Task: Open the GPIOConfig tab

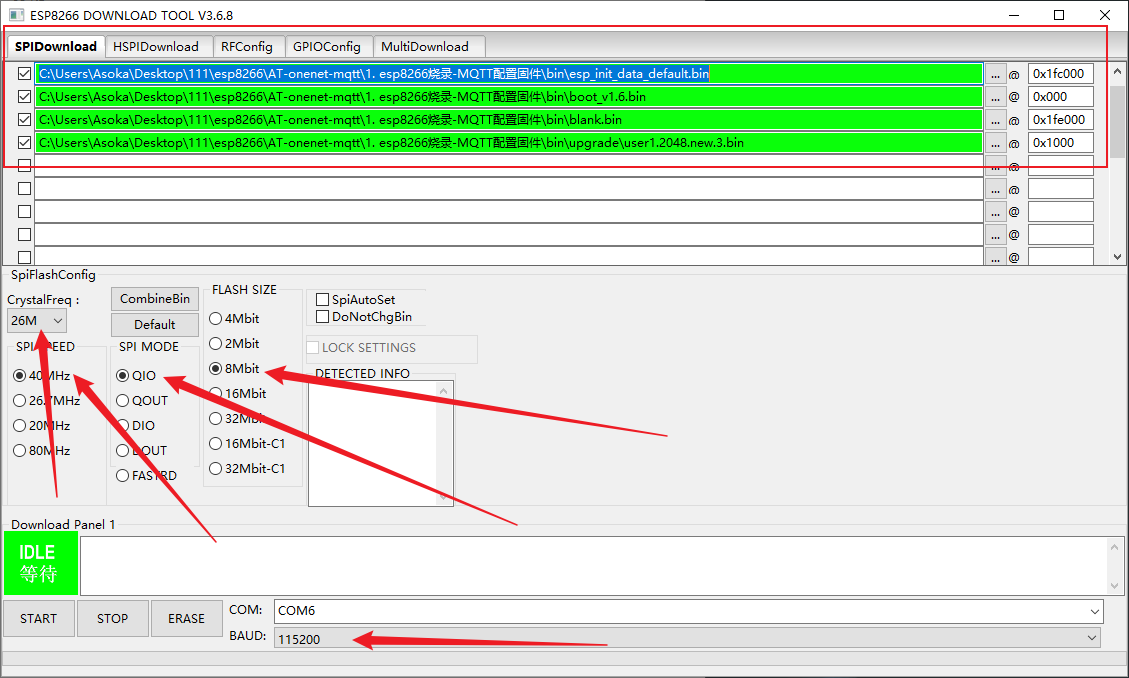Action: point(328,47)
